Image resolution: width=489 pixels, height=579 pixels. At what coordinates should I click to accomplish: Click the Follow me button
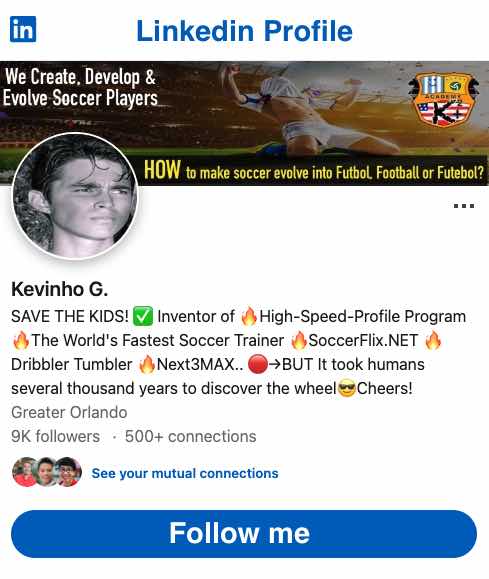(244, 534)
